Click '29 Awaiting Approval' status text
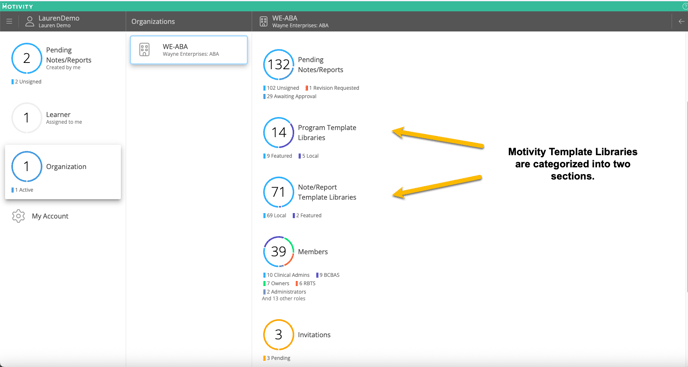 (x=290, y=96)
